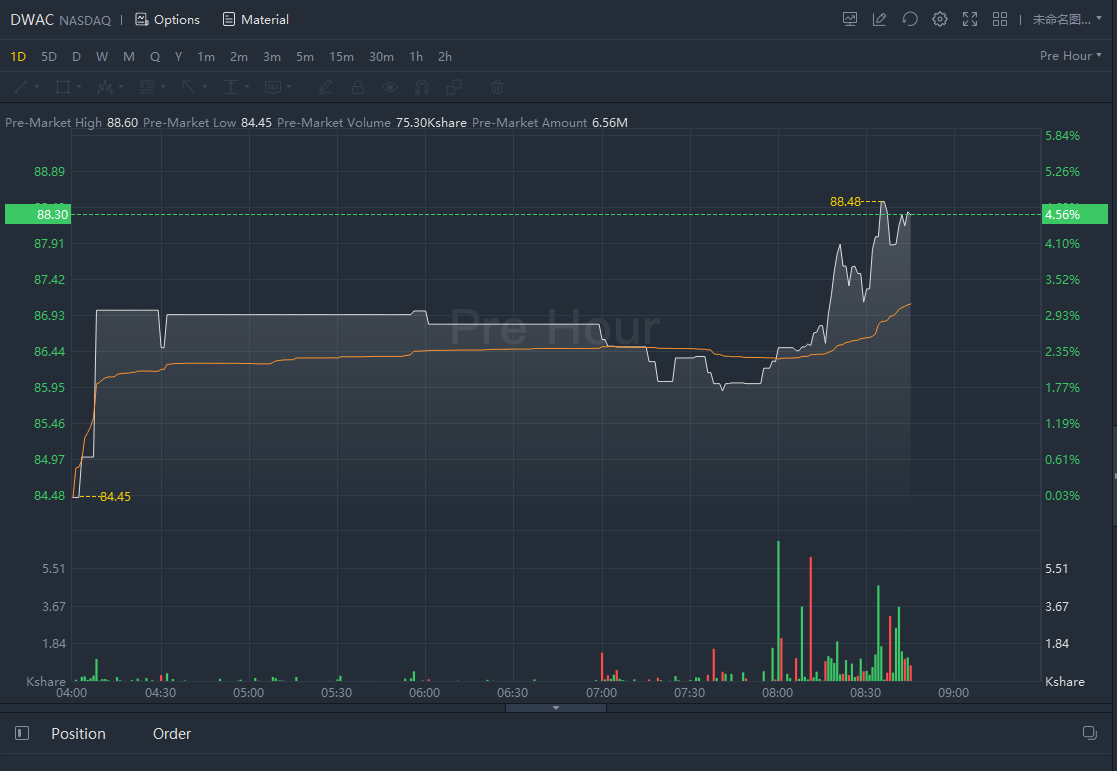This screenshot has height=771, width=1117.
Task: Select the wave pattern drawing tool
Action: (105, 87)
